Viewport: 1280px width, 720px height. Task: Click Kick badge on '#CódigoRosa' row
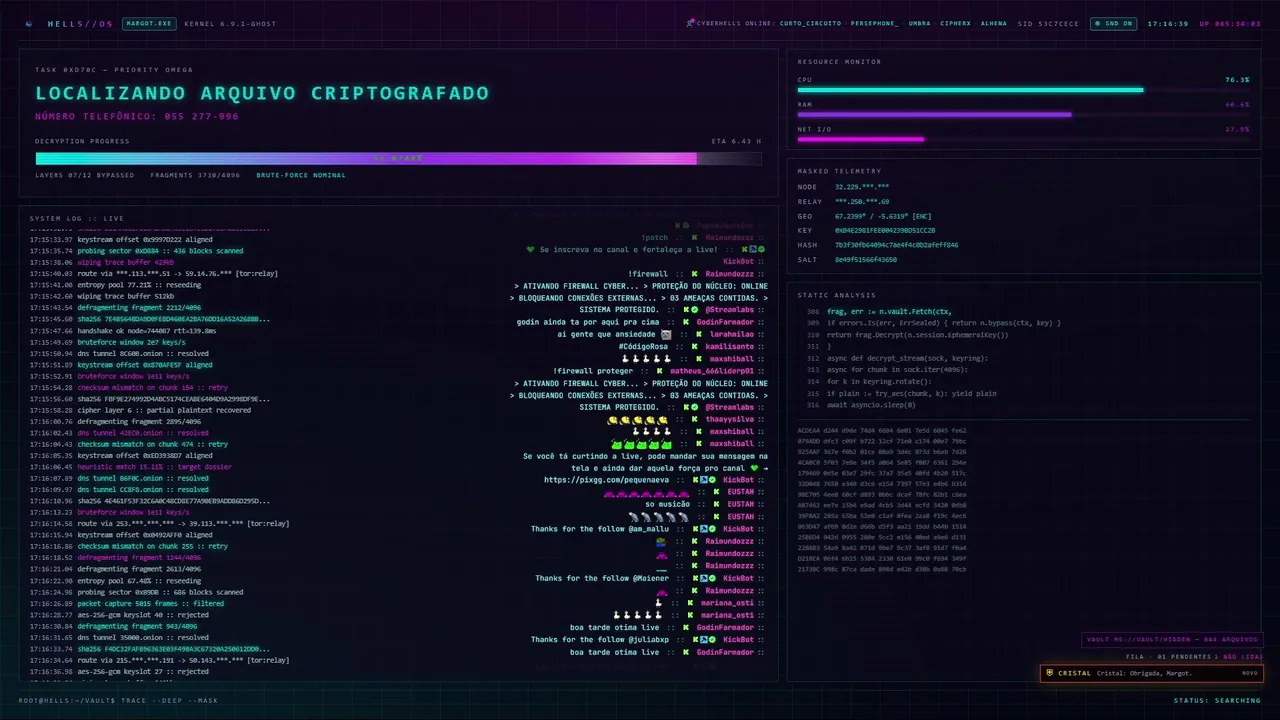(697, 346)
